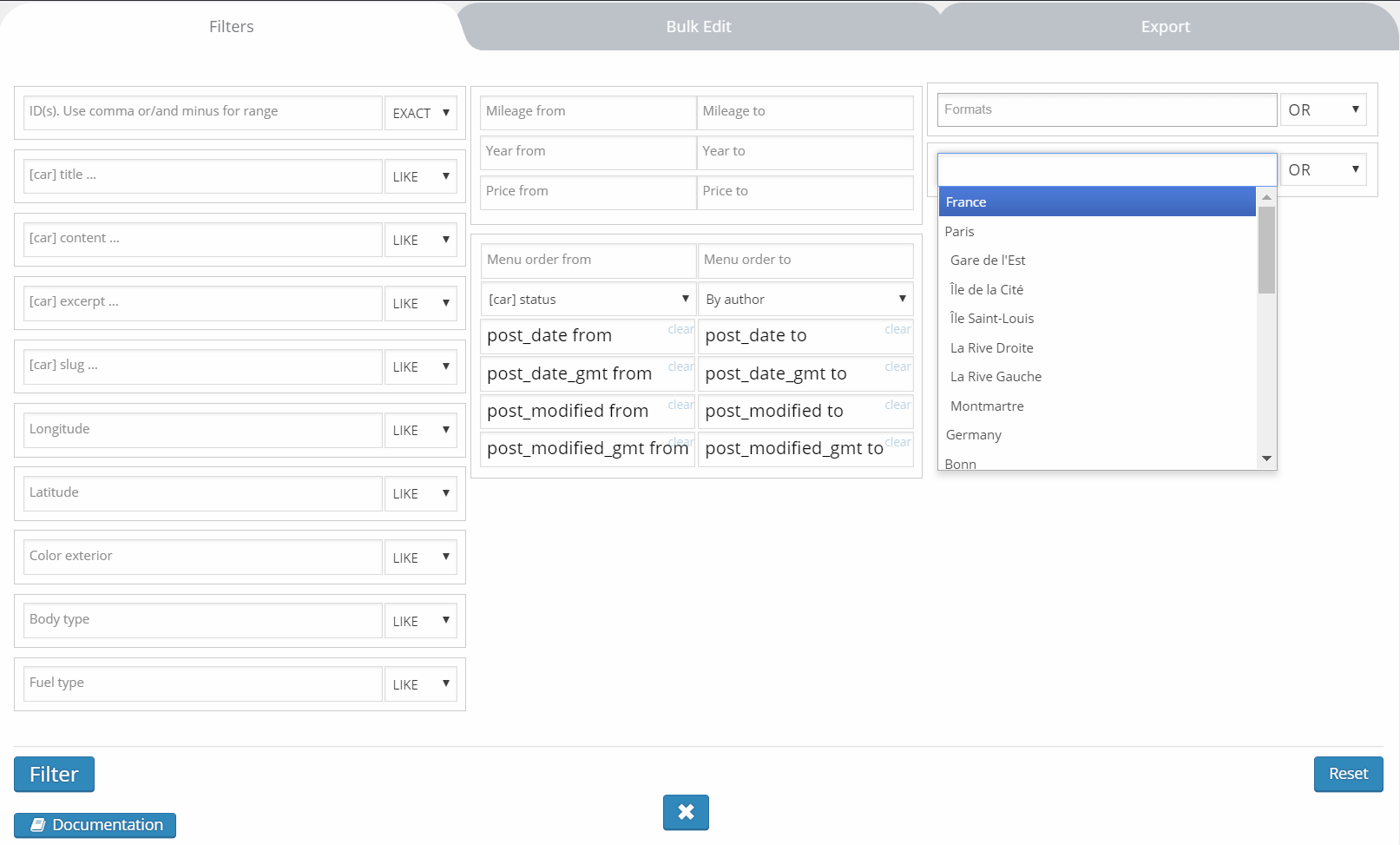Open the Export tab

[x=1165, y=27]
